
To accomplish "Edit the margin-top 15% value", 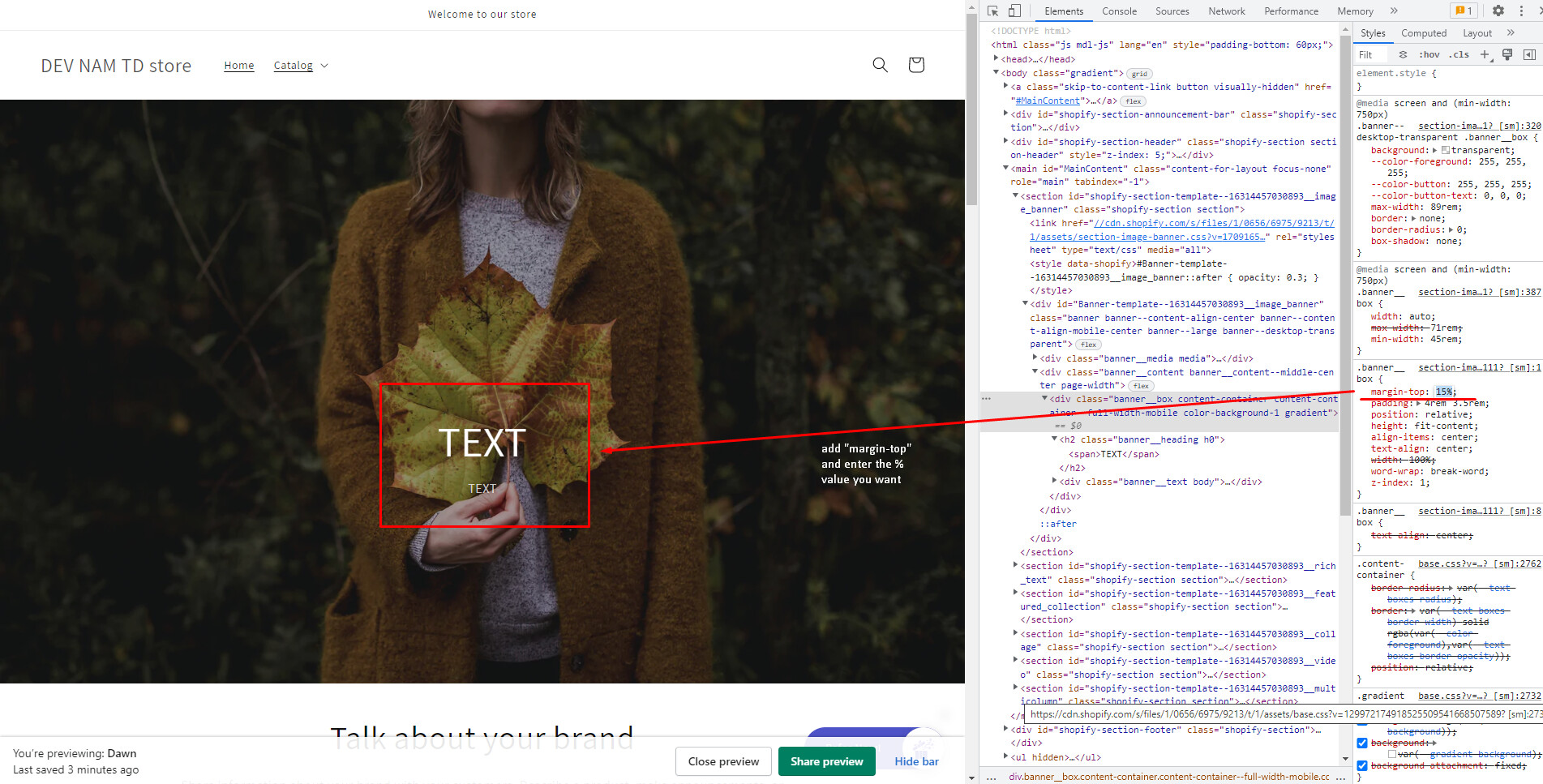I will (1445, 392).
